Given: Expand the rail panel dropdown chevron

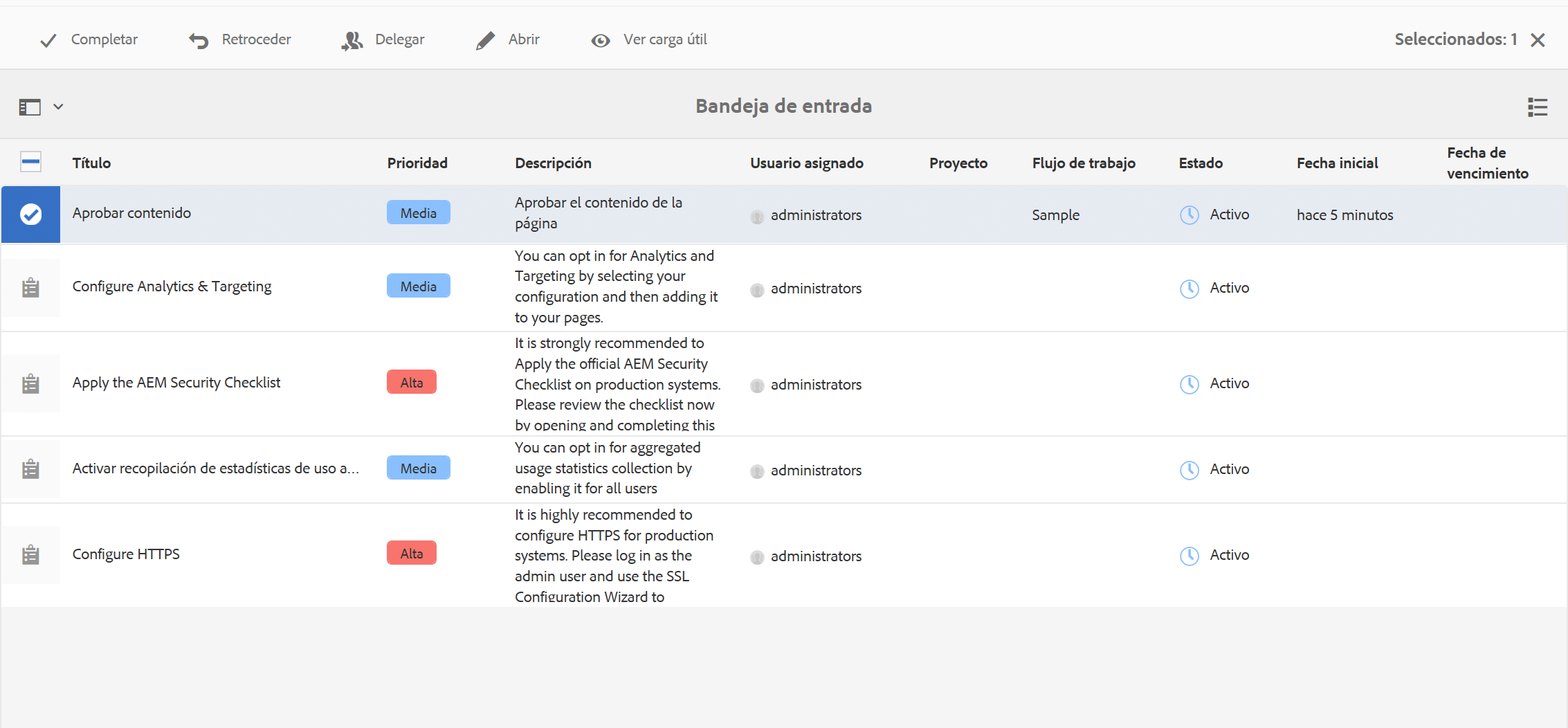Looking at the screenshot, I should 59,107.
